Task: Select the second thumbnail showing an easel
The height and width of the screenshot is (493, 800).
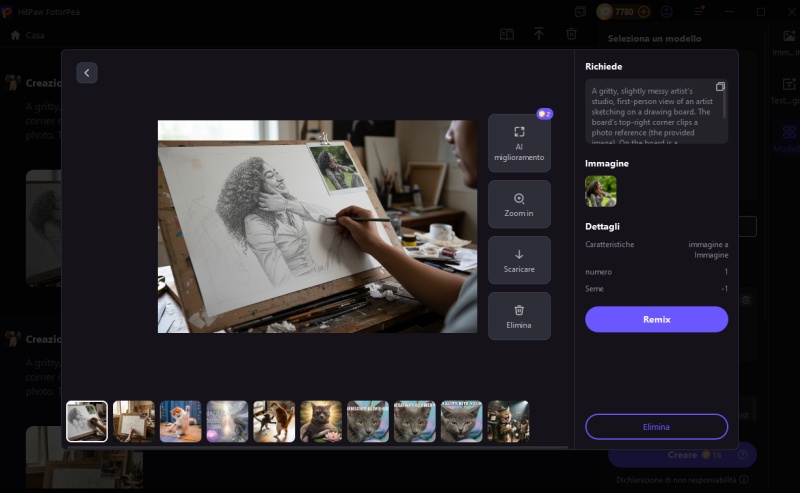Action: click(x=133, y=421)
